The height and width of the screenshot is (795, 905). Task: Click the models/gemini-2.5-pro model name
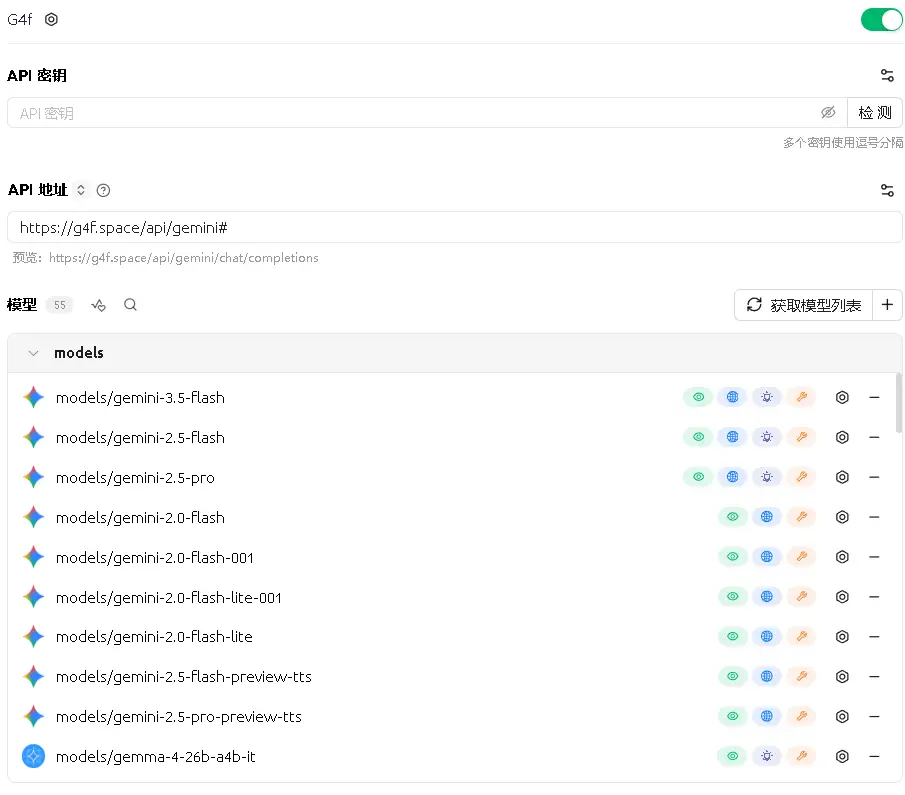click(135, 477)
